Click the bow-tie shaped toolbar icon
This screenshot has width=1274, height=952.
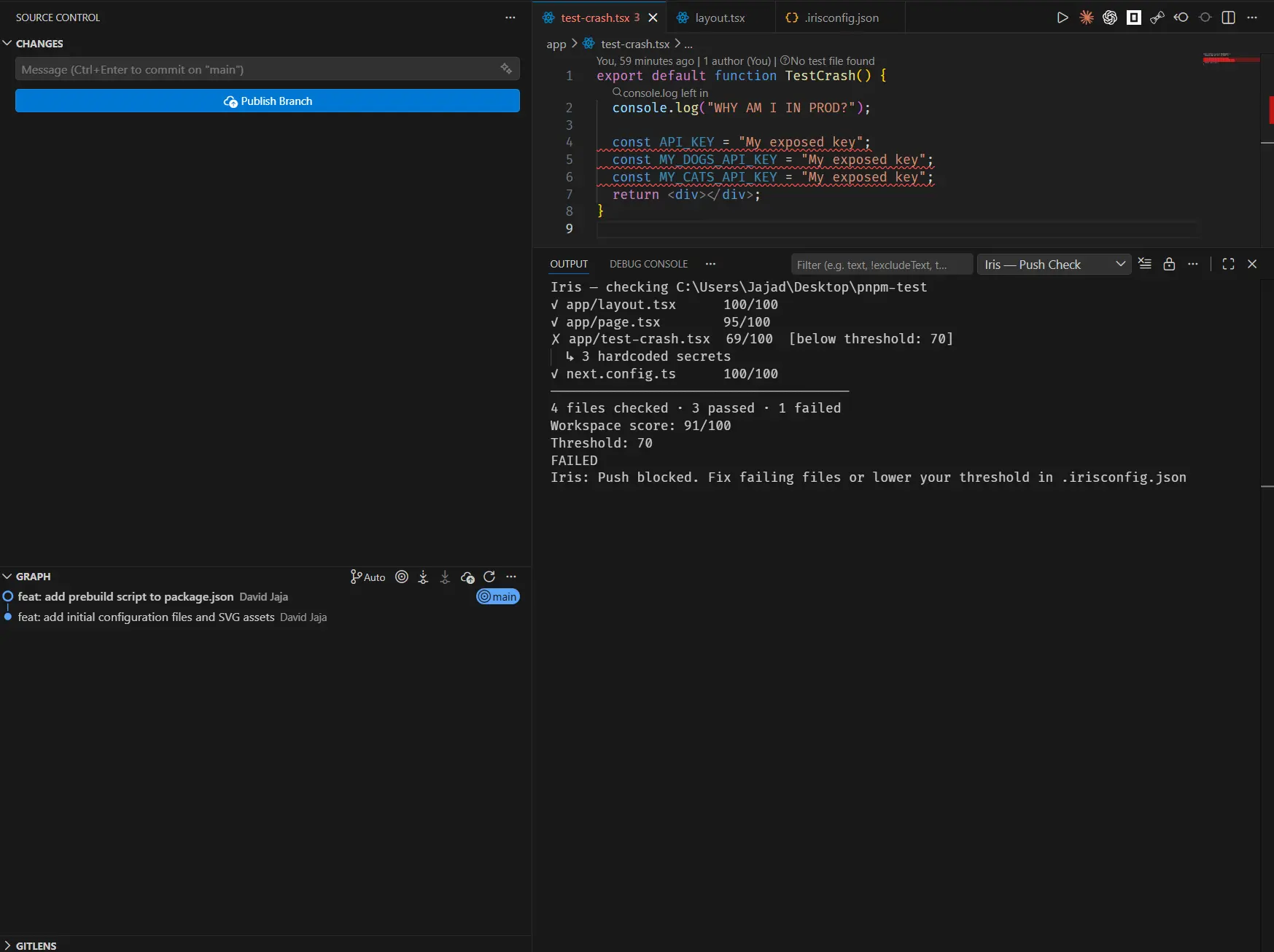click(1157, 17)
